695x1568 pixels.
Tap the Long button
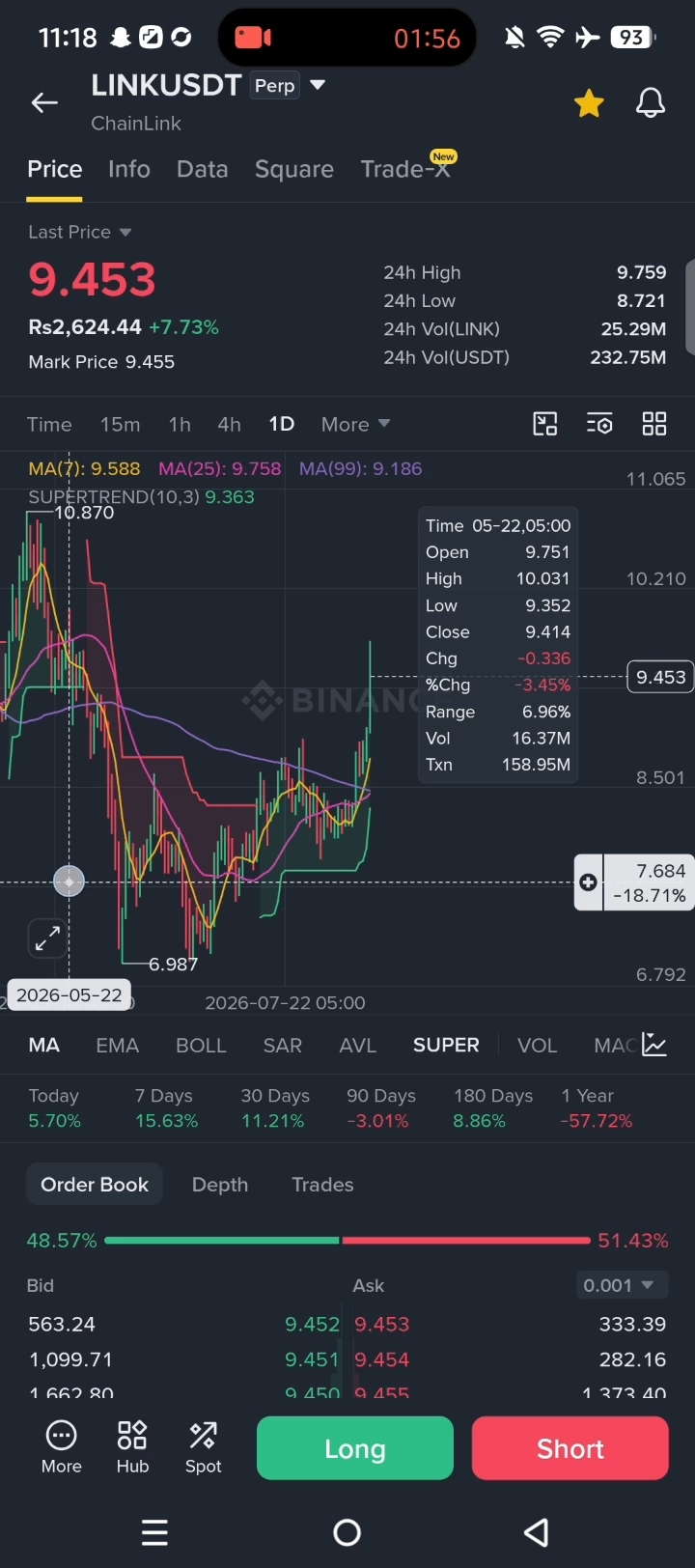point(355,1448)
